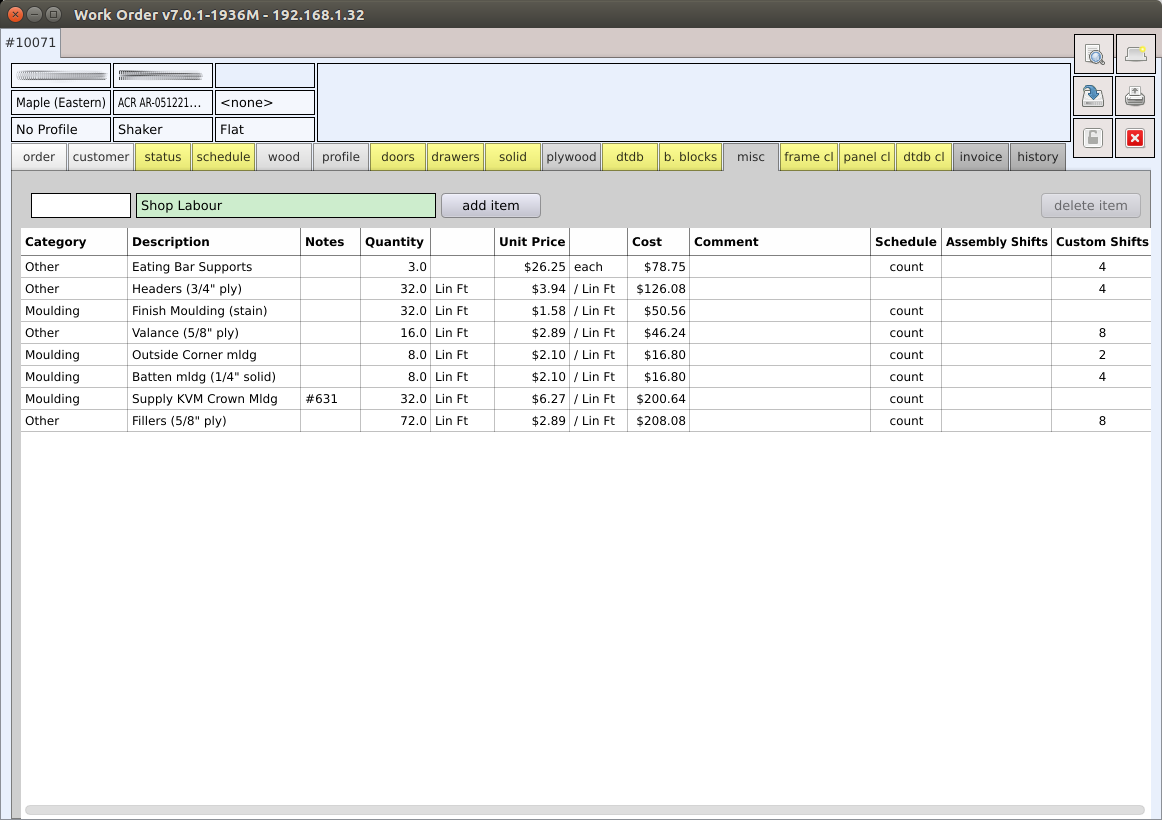The width and height of the screenshot is (1162, 820).
Task: Click the new work order icon
Action: 1135,54
